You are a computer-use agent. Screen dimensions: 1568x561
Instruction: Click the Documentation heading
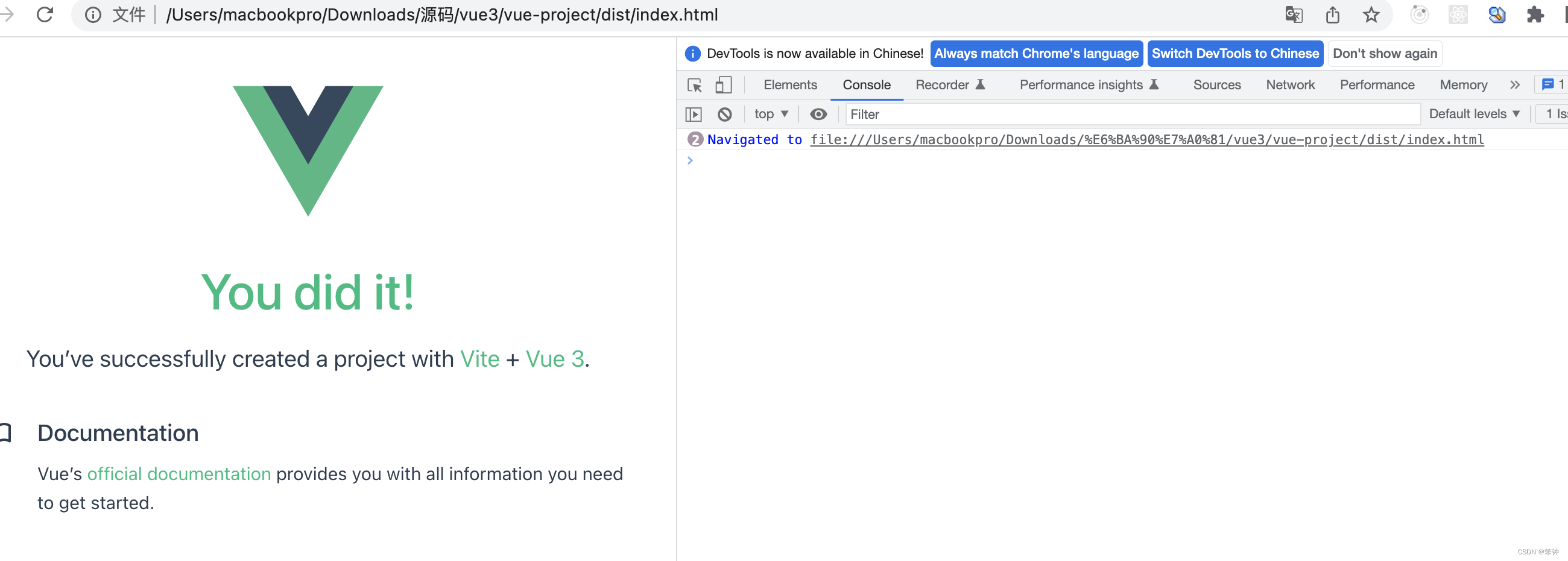[118, 434]
